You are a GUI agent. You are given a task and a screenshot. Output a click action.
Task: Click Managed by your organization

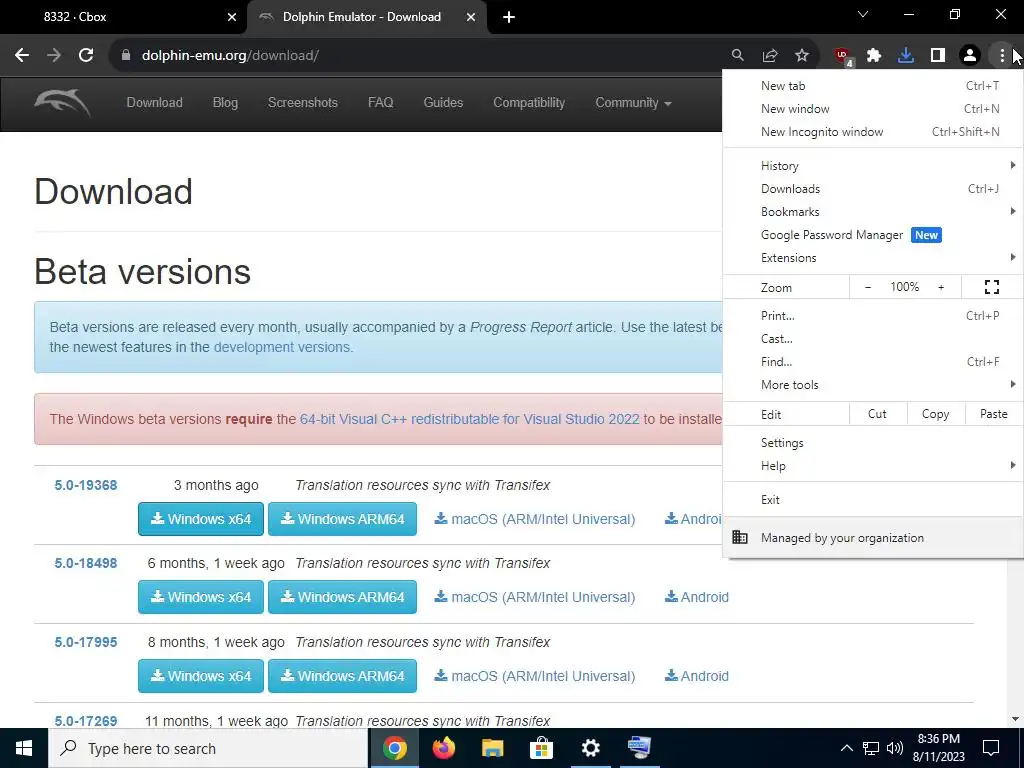click(873, 537)
